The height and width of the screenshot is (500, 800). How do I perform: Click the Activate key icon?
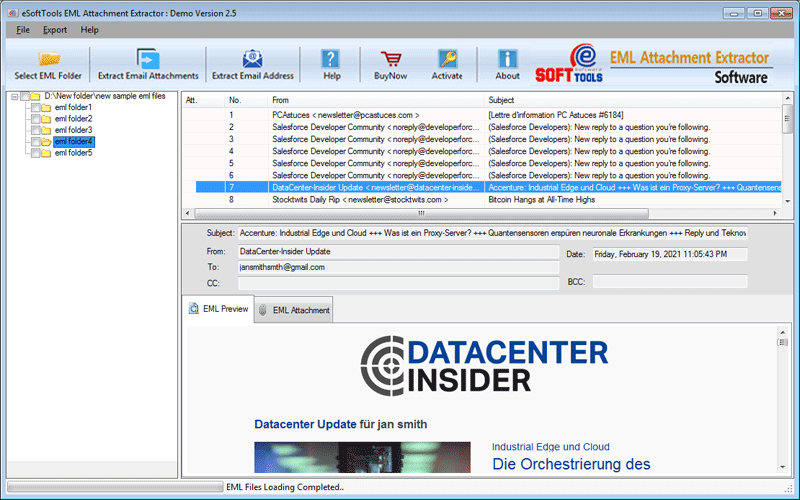point(447,59)
